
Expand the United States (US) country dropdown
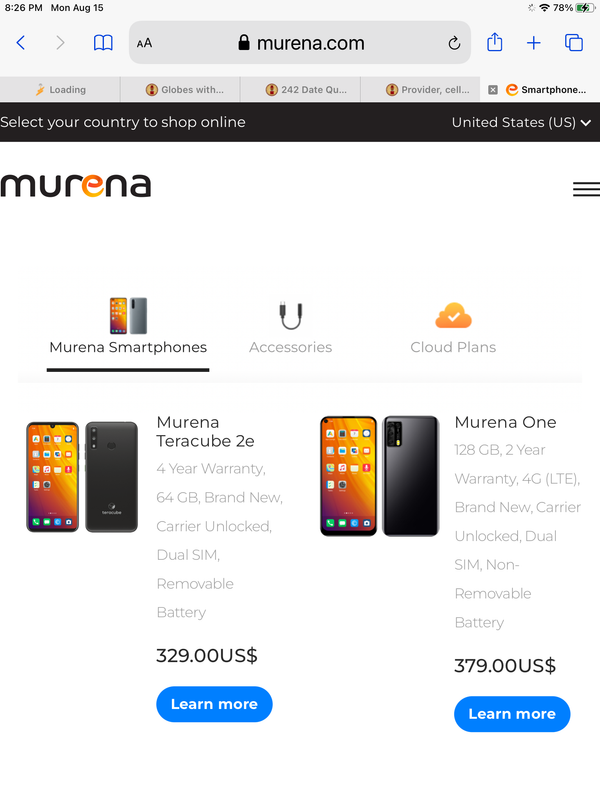pos(521,122)
